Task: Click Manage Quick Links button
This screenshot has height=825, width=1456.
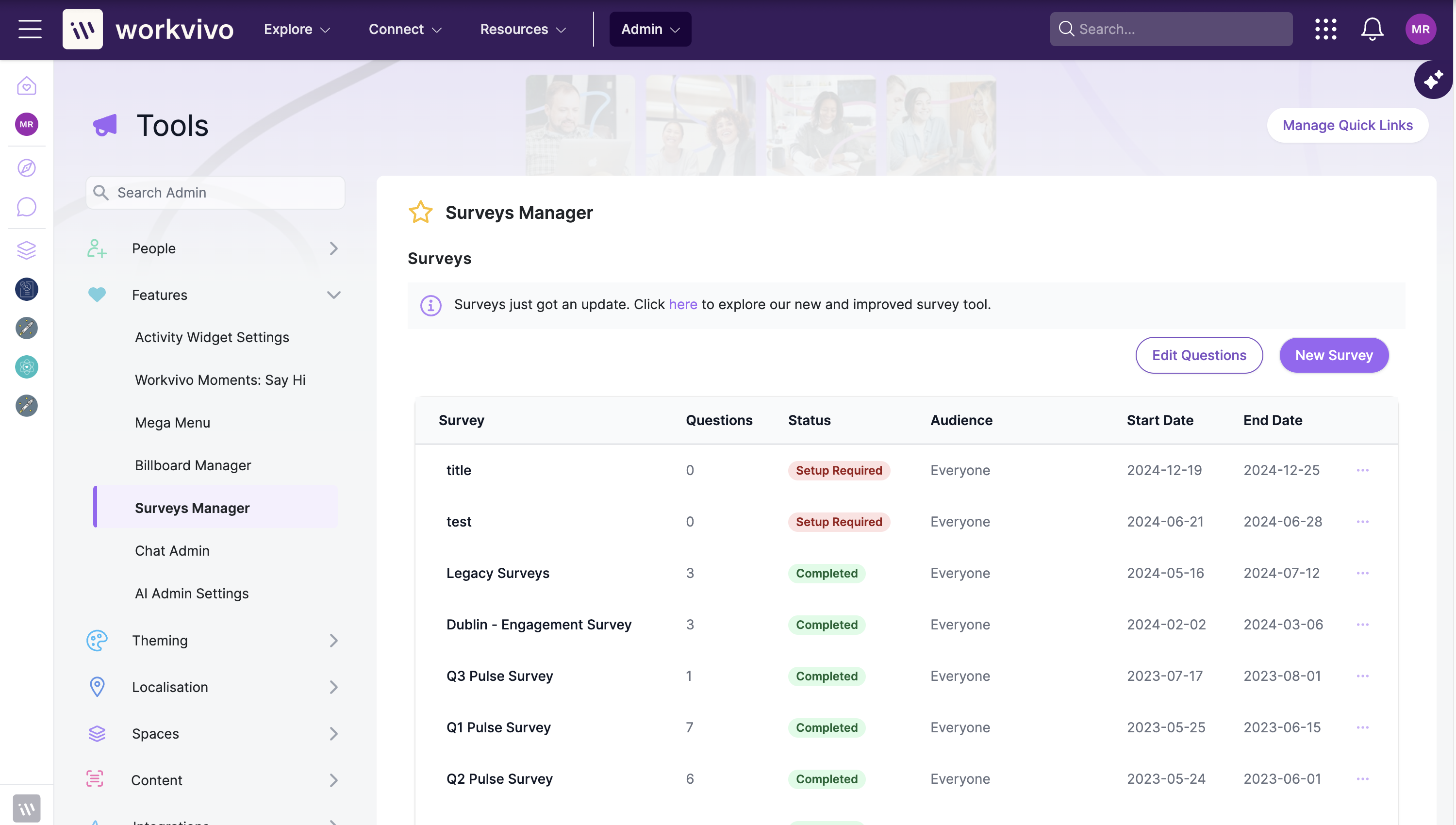Action: (x=1347, y=125)
